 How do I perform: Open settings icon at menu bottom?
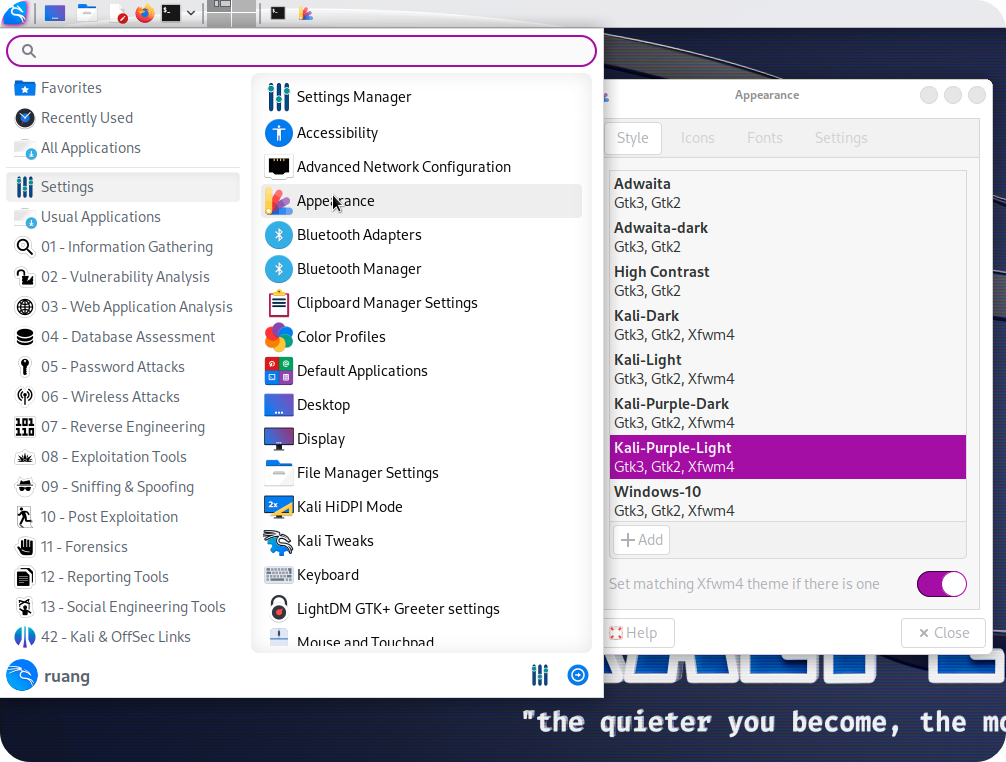pos(540,675)
